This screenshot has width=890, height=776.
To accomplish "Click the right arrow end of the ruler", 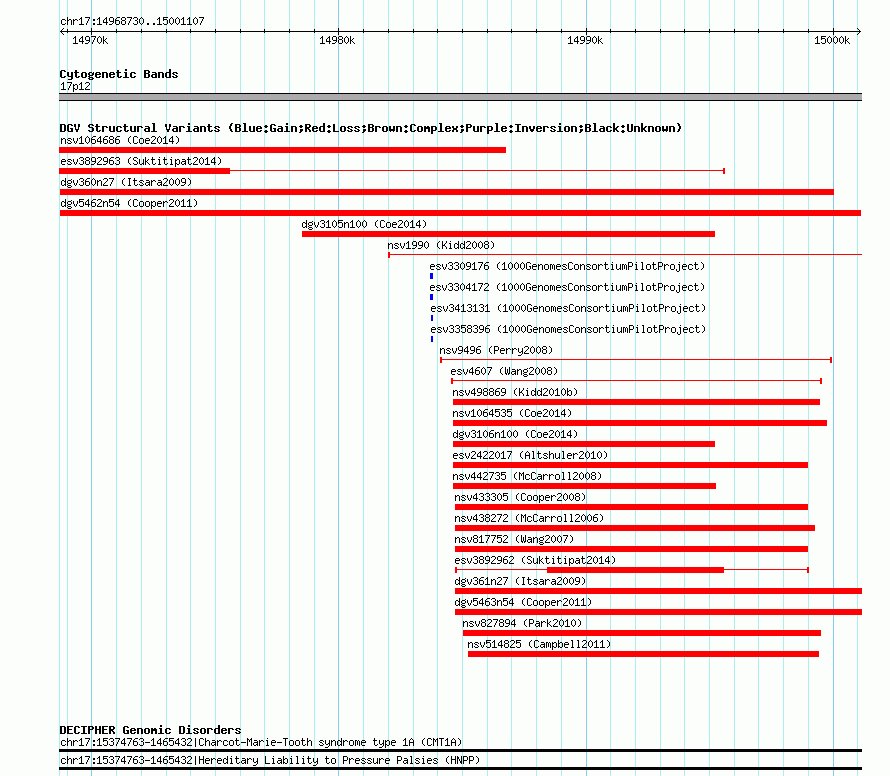I will tap(859, 32).
